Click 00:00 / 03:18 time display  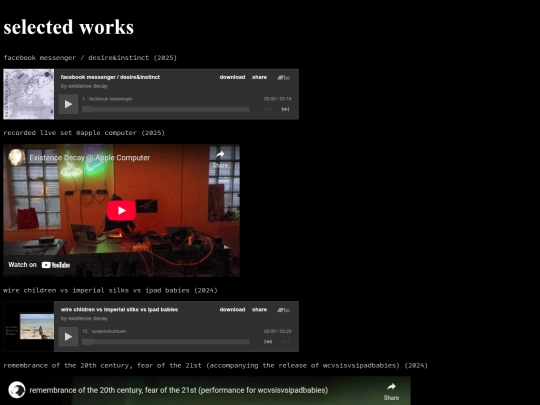(278, 99)
